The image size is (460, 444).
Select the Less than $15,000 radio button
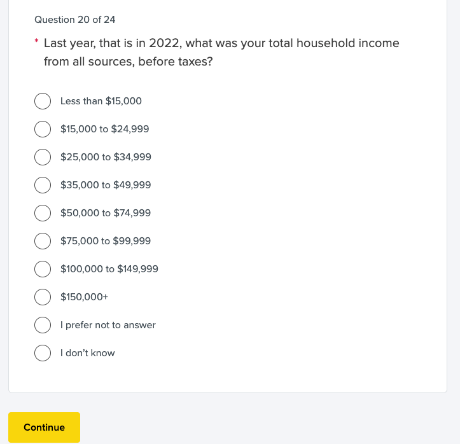(x=42, y=101)
